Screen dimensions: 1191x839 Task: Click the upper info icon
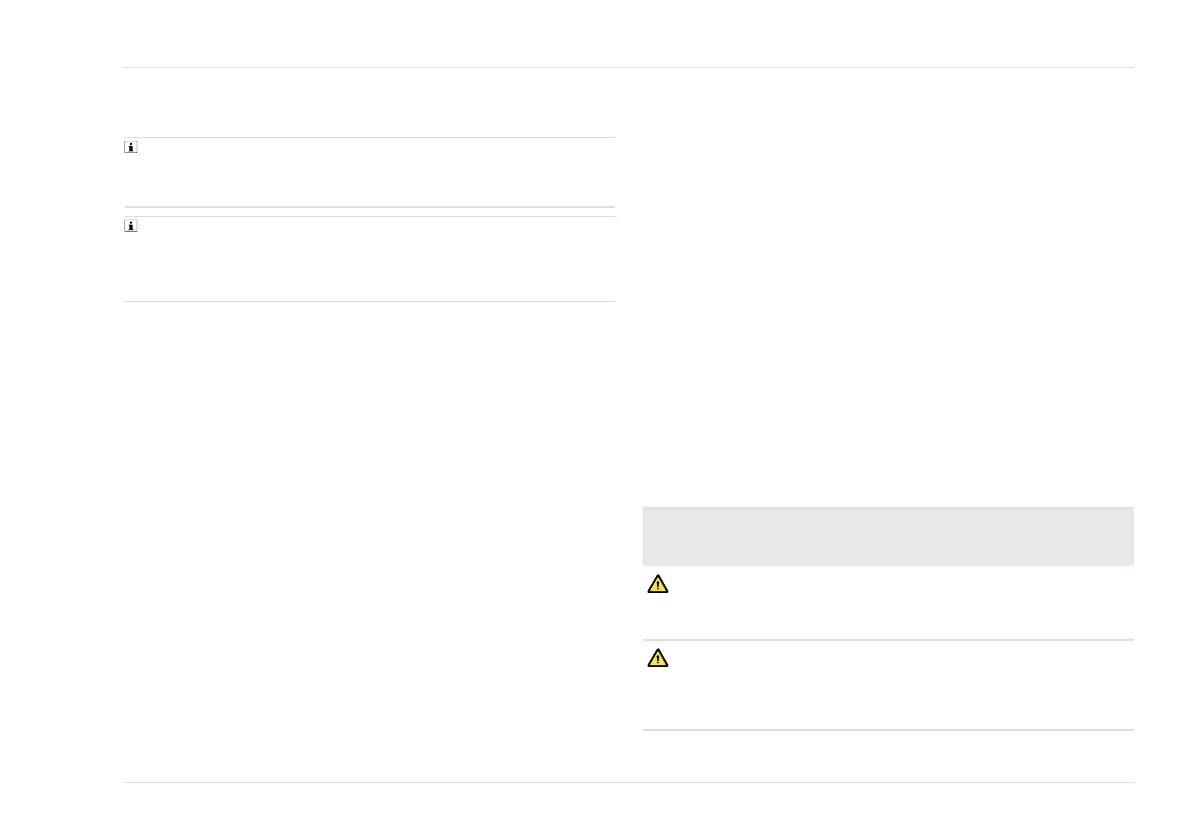point(130,148)
